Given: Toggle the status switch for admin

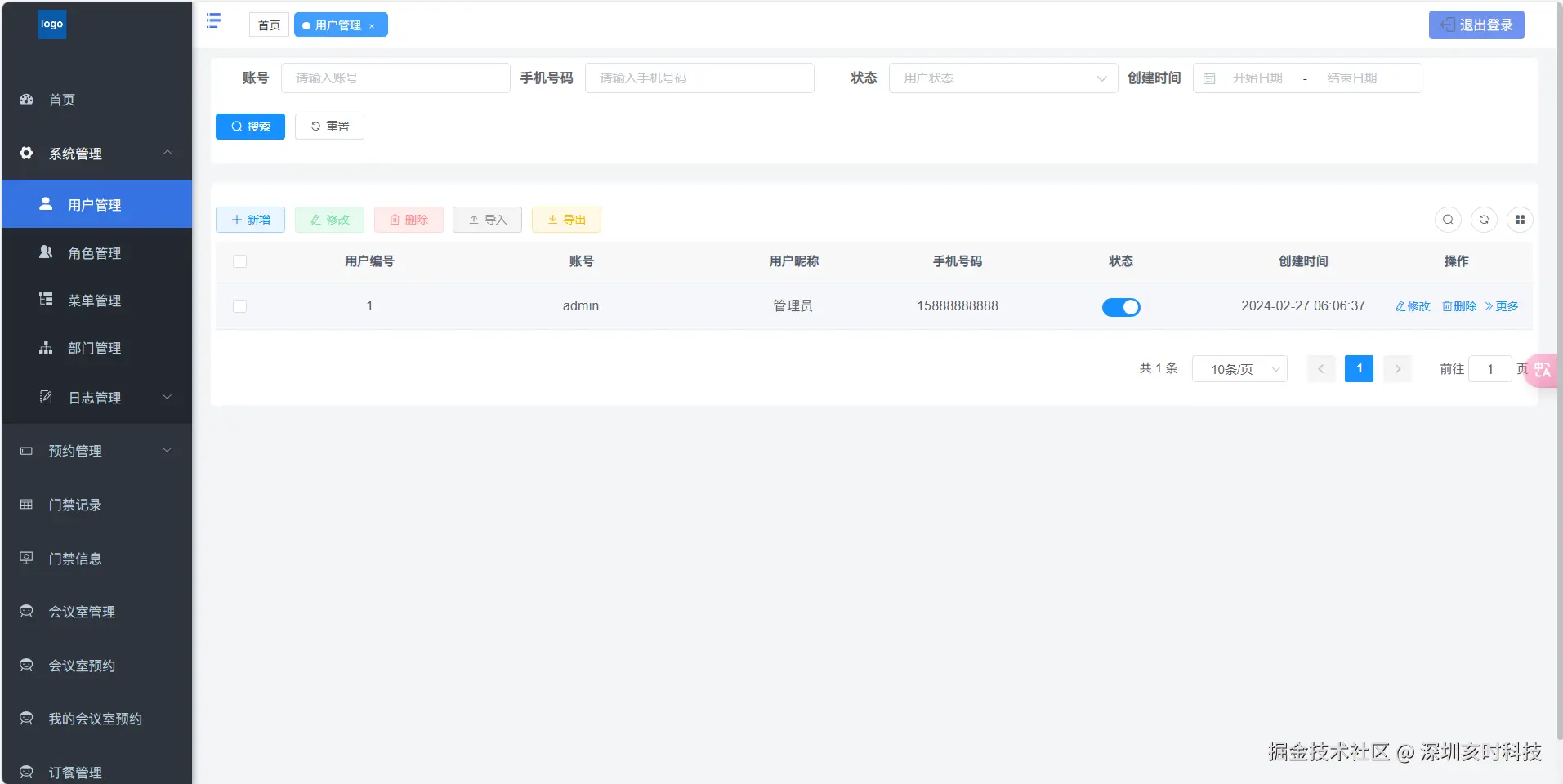Looking at the screenshot, I should 1121,307.
